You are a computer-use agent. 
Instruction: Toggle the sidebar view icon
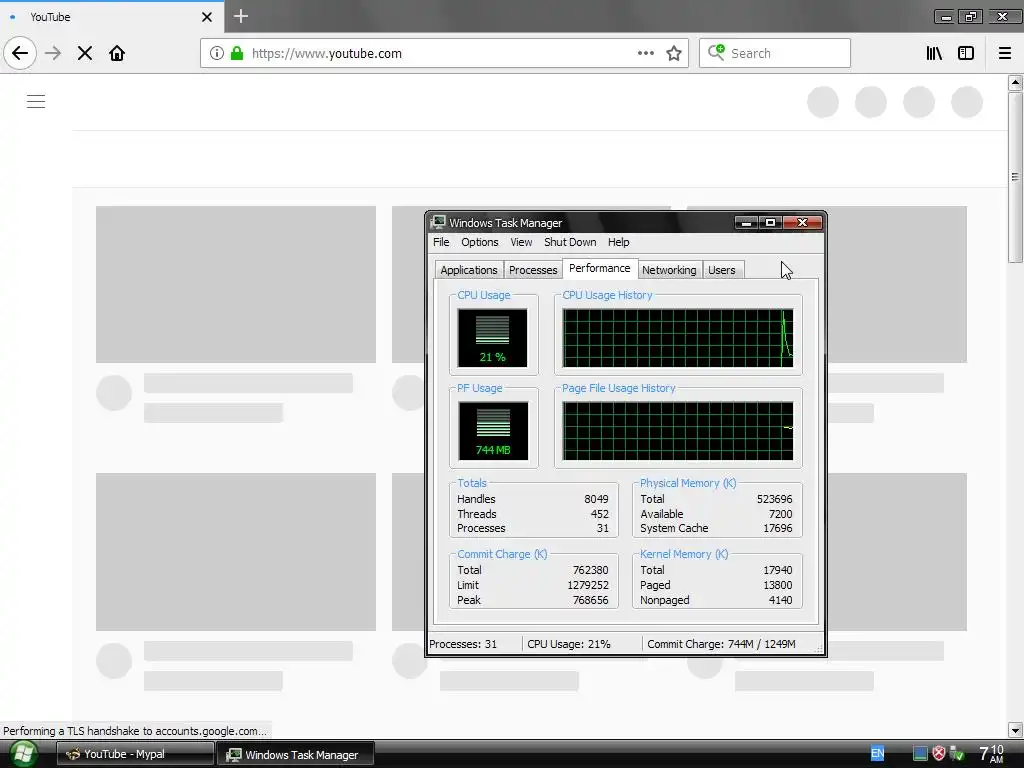pos(966,54)
